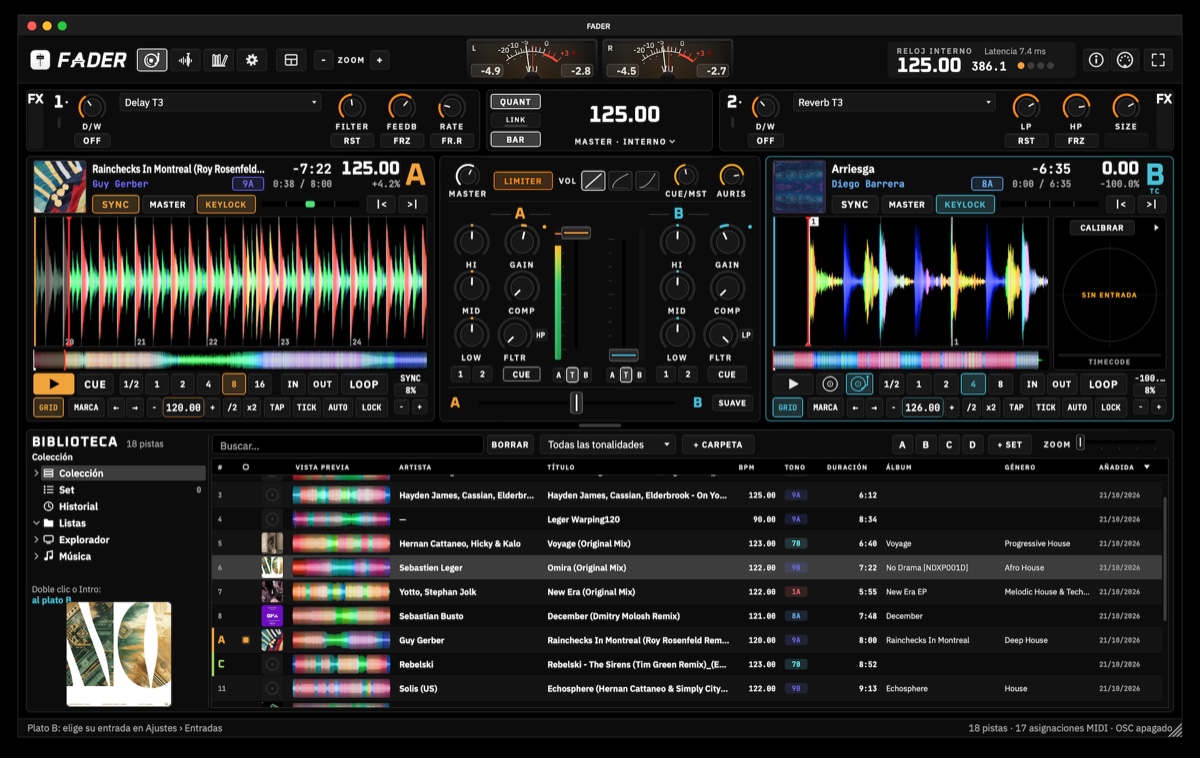This screenshot has height=758, width=1200.
Task: Add a new folder with + CARPETA
Action: pos(718,445)
